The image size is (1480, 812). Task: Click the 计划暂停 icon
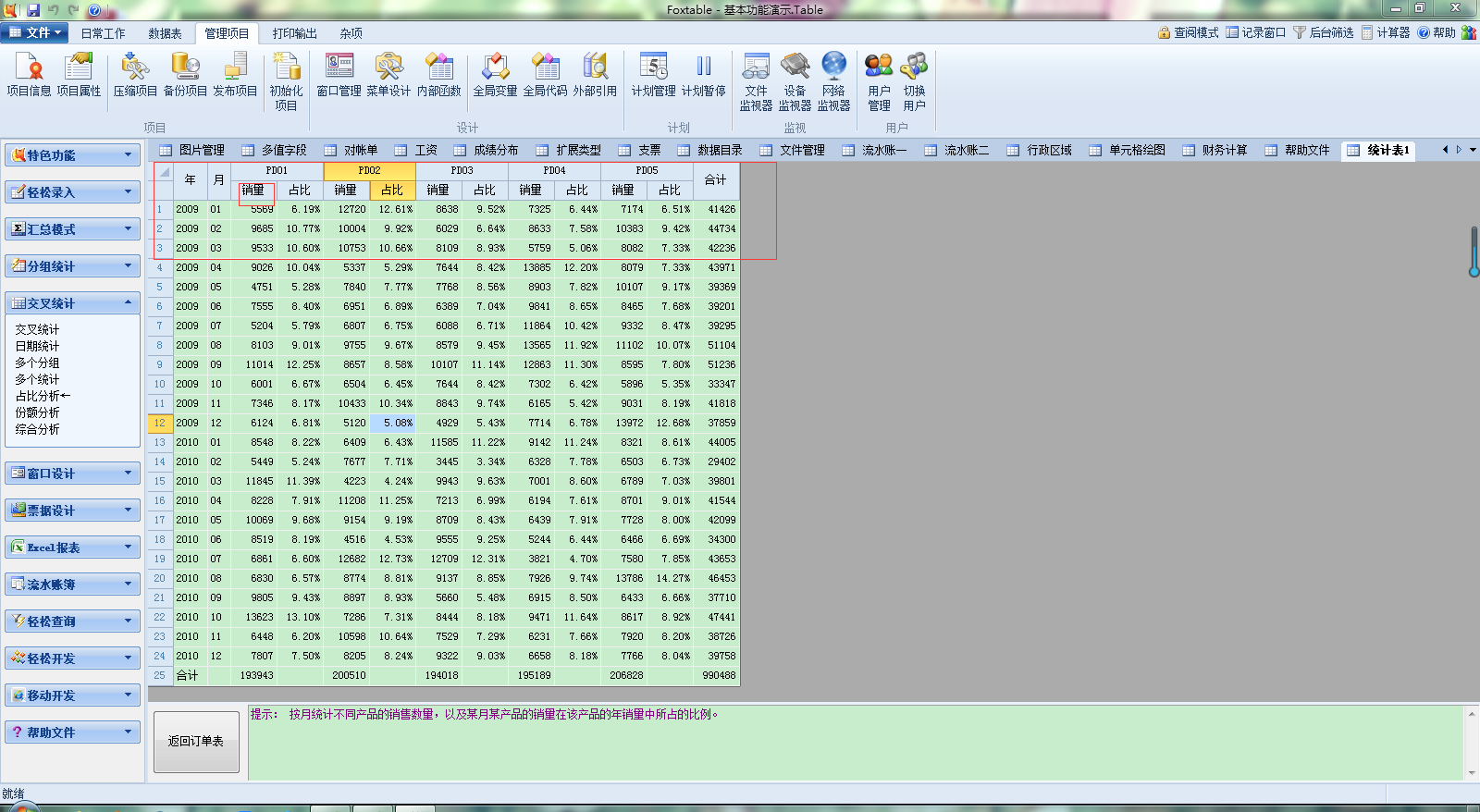pyautogui.click(x=703, y=75)
